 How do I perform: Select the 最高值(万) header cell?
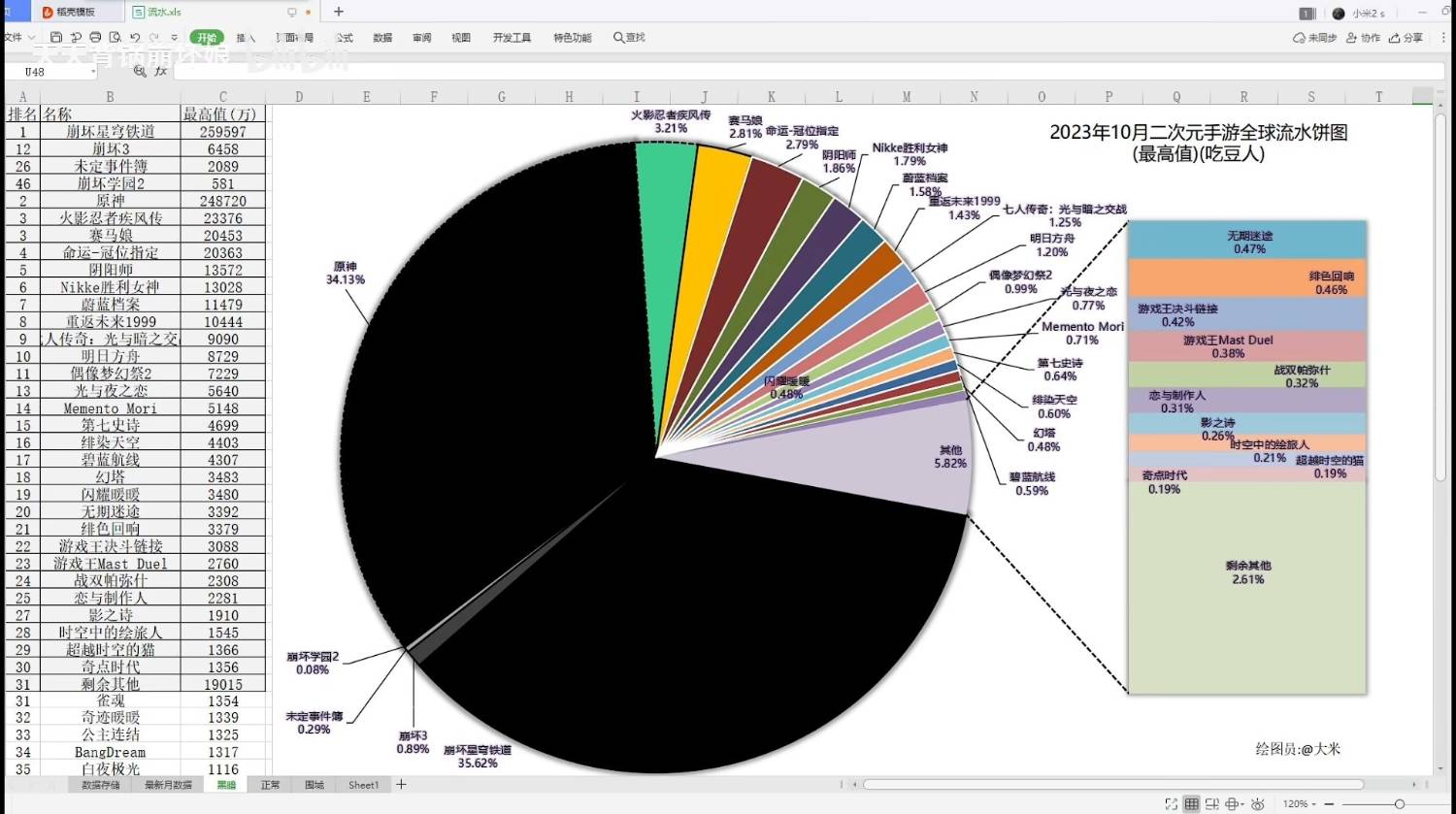222,114
